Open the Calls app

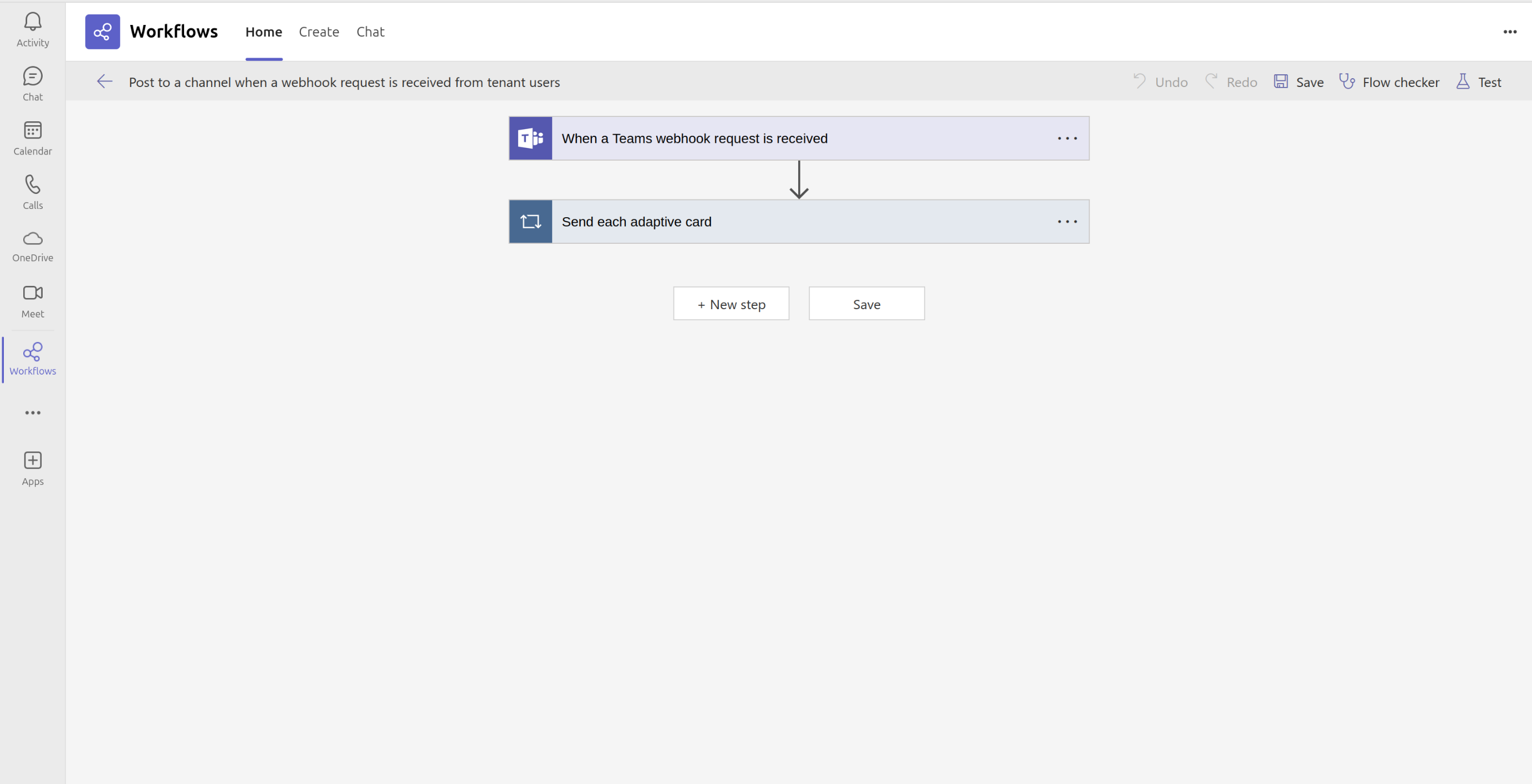click(33, 191)
